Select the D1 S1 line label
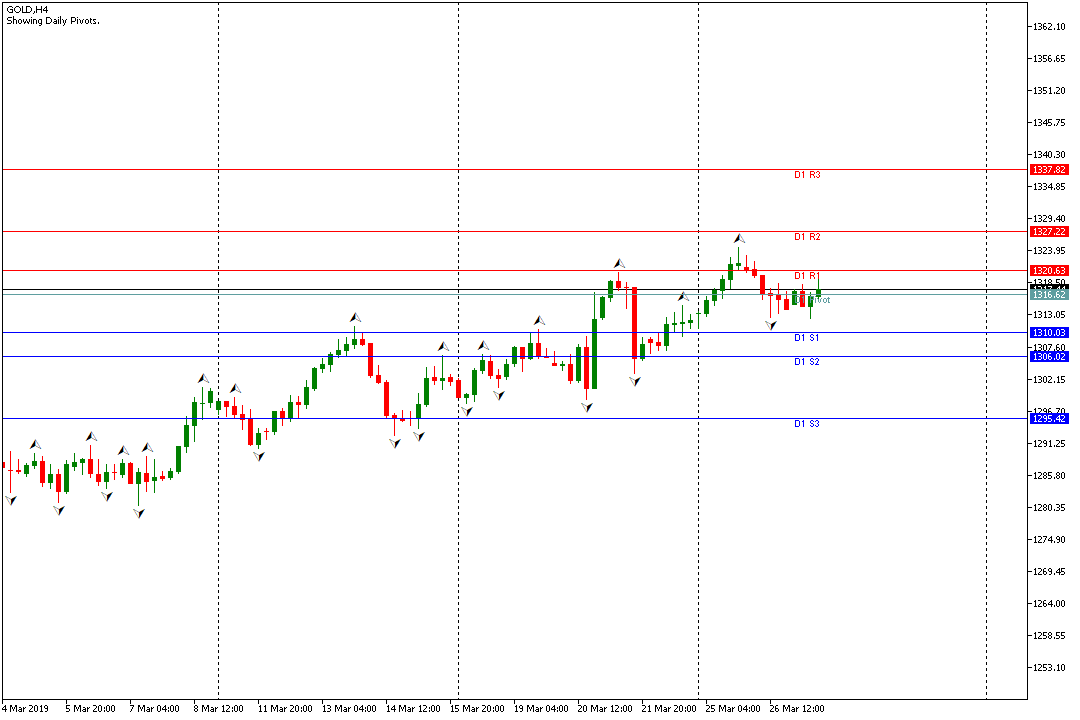The width and height of the screenshot is (1080, 720). tap(807, 338)
